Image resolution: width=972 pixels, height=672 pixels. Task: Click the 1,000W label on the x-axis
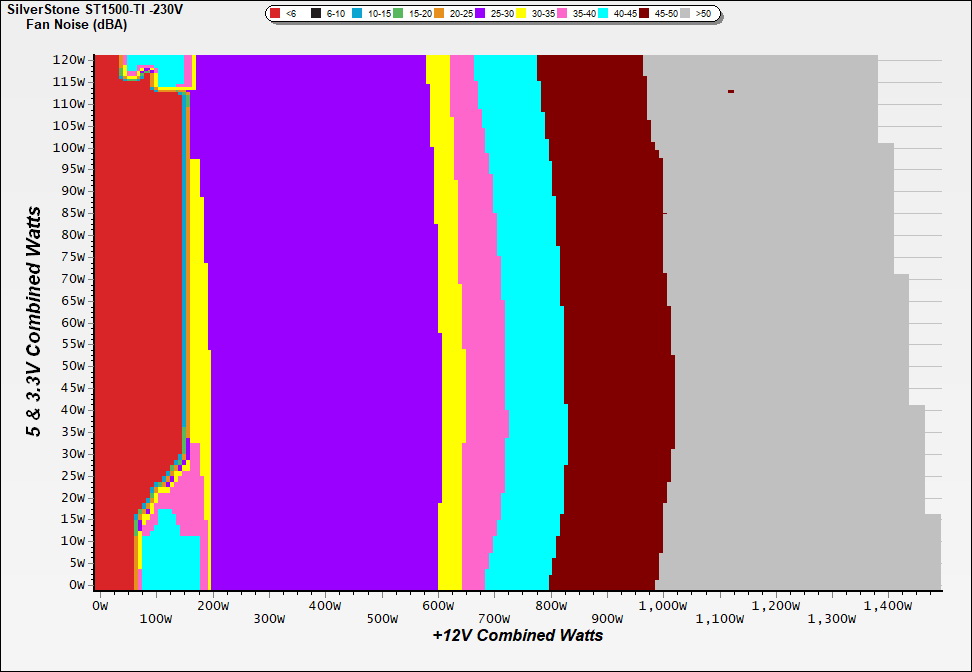(x=664, y=605)
